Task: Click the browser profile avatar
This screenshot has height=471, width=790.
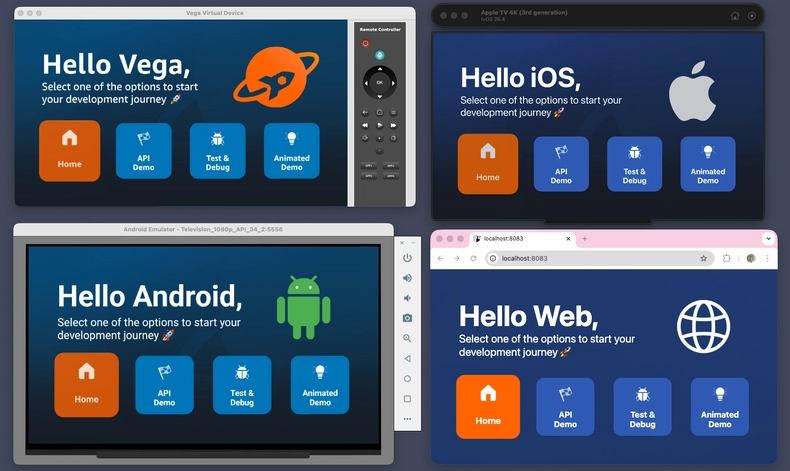Action: click(751, 258)
